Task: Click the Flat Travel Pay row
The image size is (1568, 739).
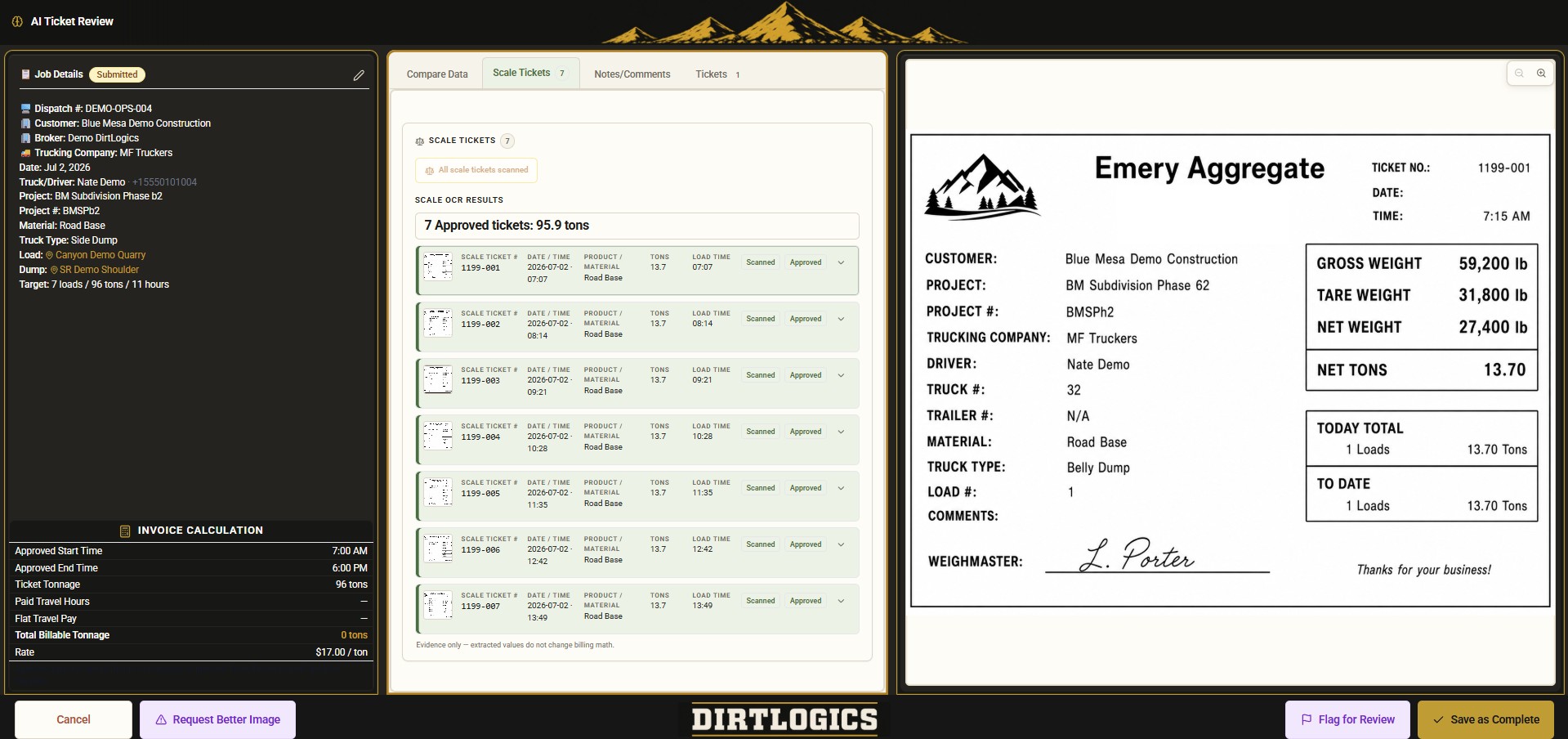Action: coord(191,619)
